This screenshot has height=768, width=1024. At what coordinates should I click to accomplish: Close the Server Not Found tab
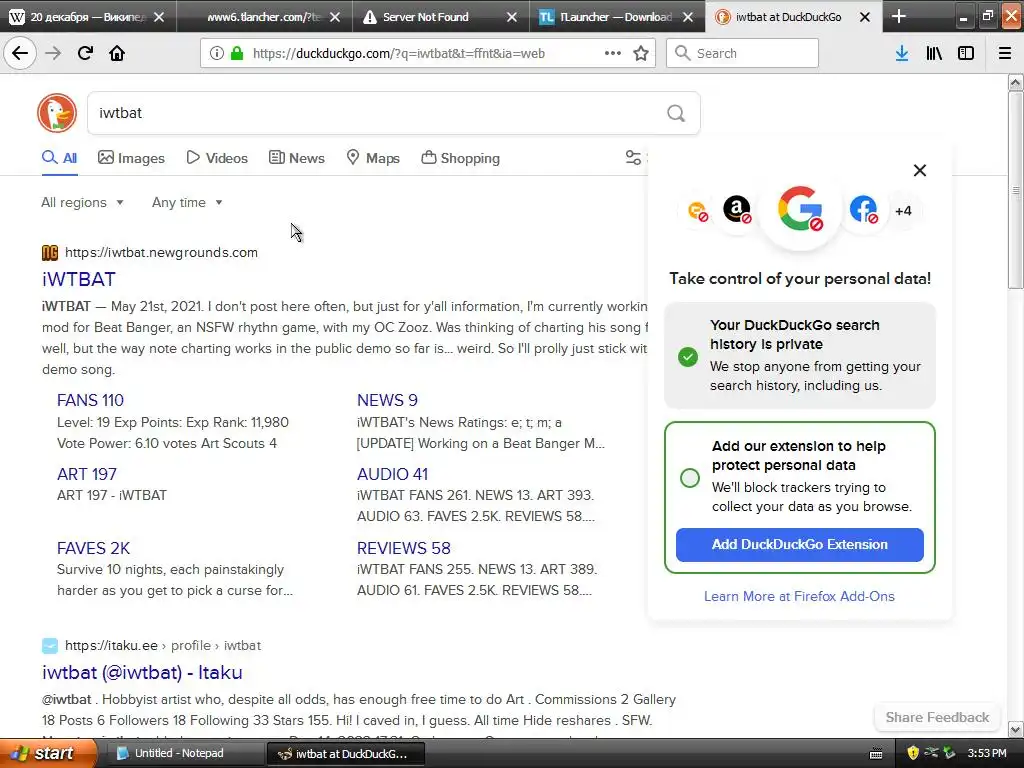click(512, 17)
